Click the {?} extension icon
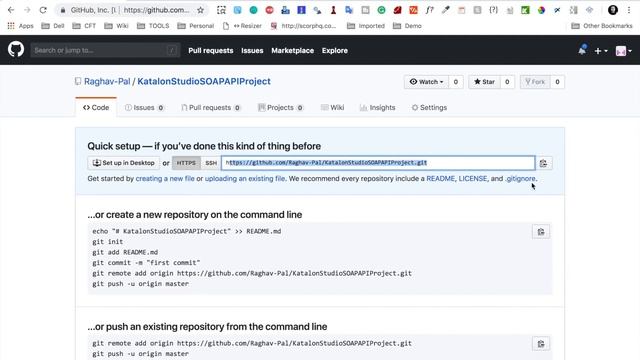Screen dimensions: 640x360 coord(493,10)
